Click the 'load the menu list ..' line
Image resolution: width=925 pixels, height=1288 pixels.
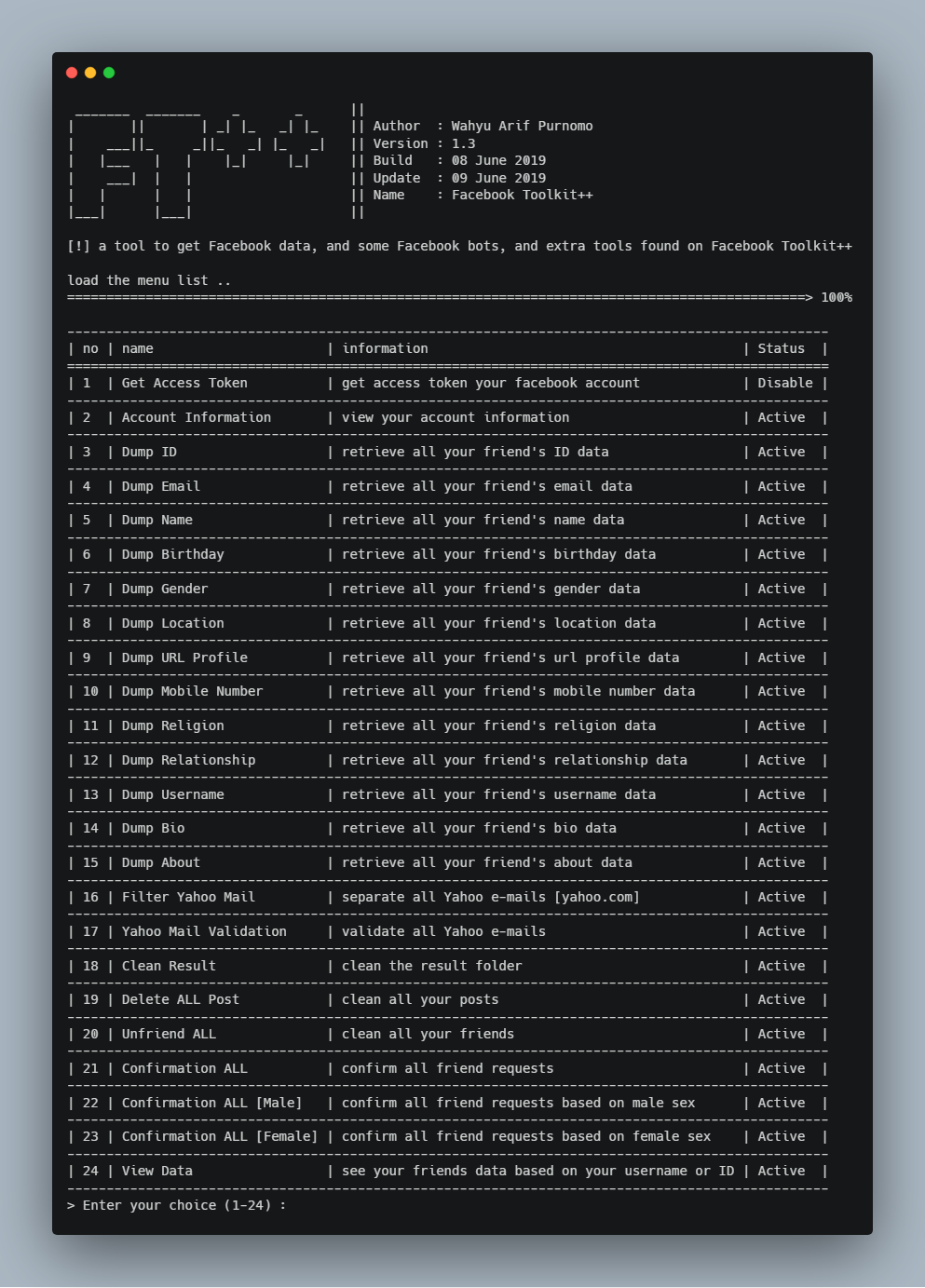tap(149, 280)
